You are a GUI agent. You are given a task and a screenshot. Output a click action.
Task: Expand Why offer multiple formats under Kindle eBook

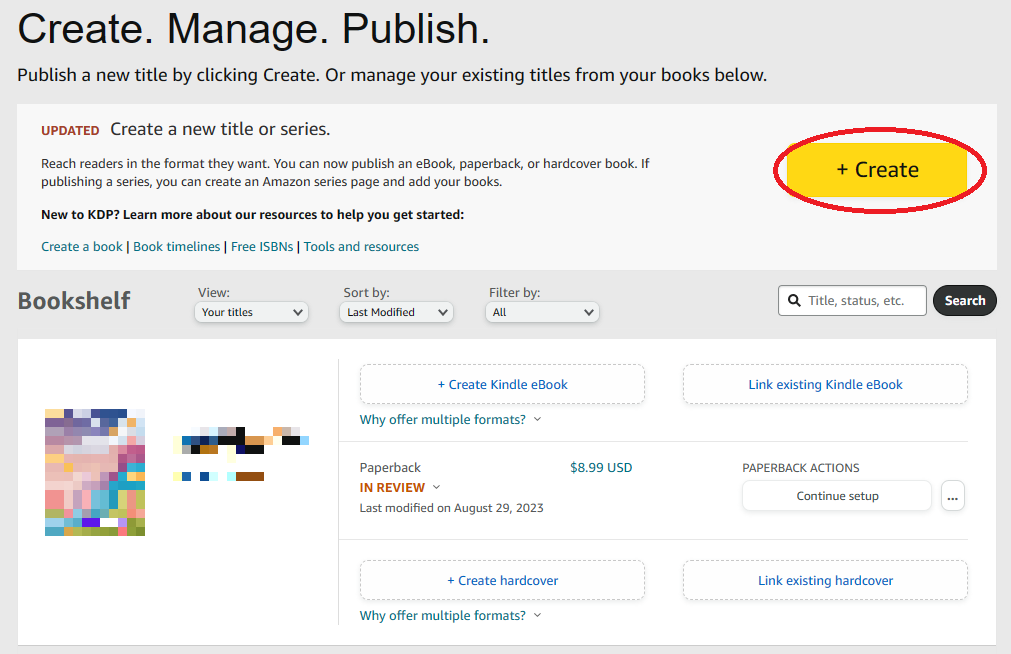click(450, 419)
